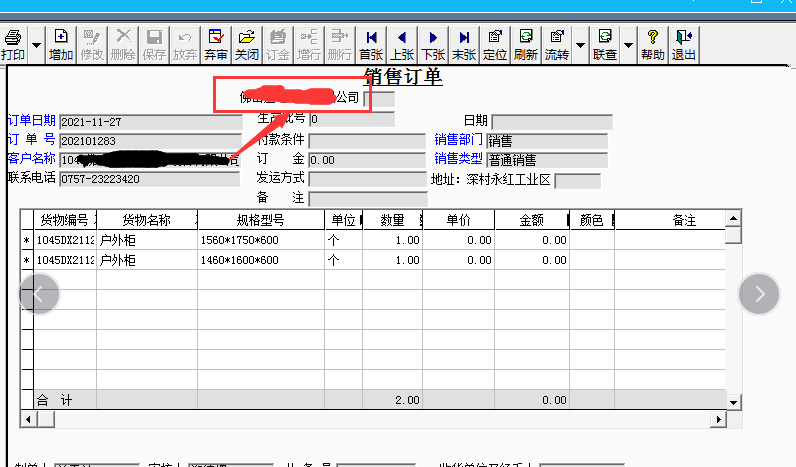Screen dimensions: 796x467
Task: Select the cell 1460*1600*600
Action: point(261,260)
